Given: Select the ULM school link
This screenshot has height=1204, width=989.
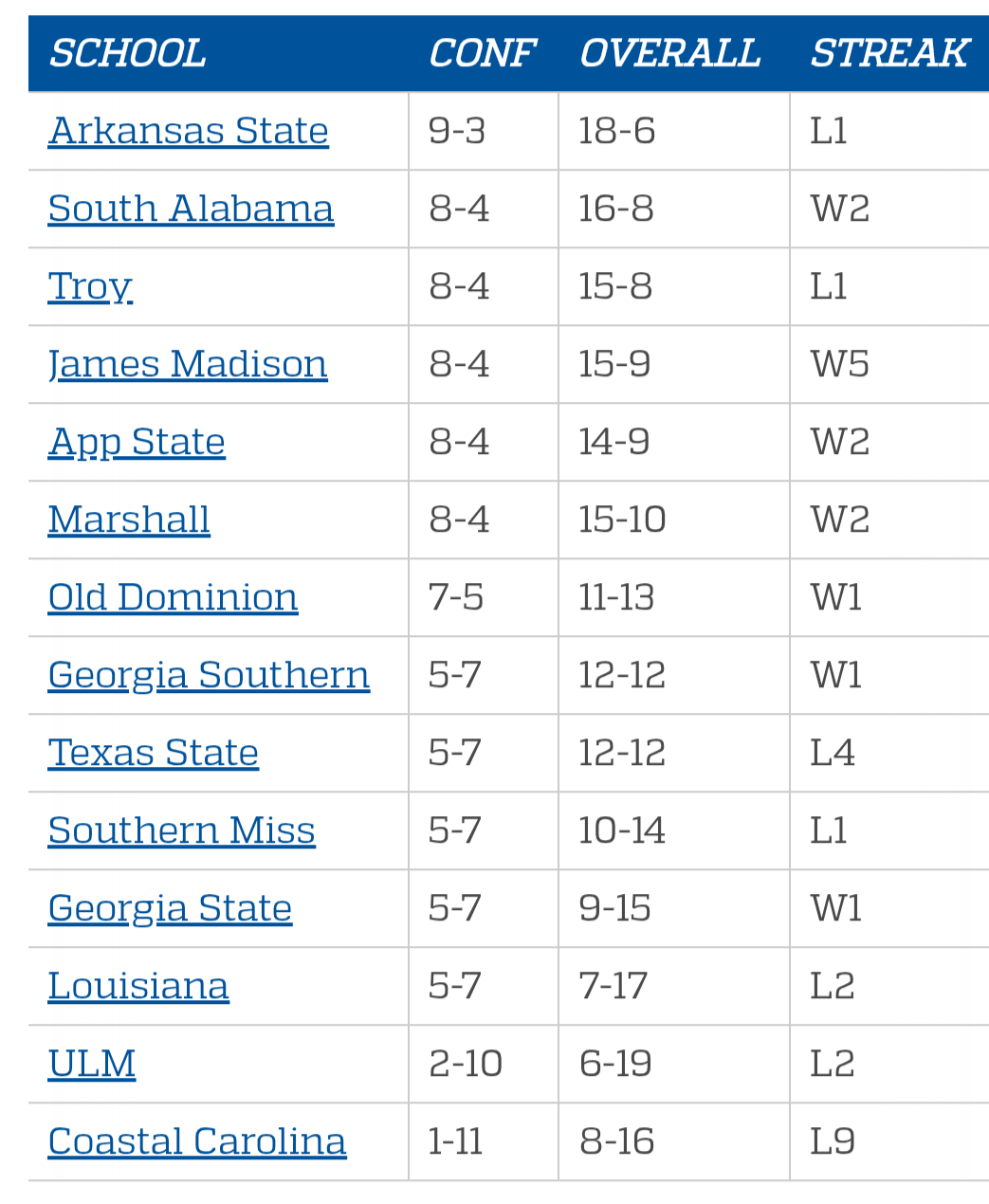Looking at the screenshot, I should coord(92,1064).
